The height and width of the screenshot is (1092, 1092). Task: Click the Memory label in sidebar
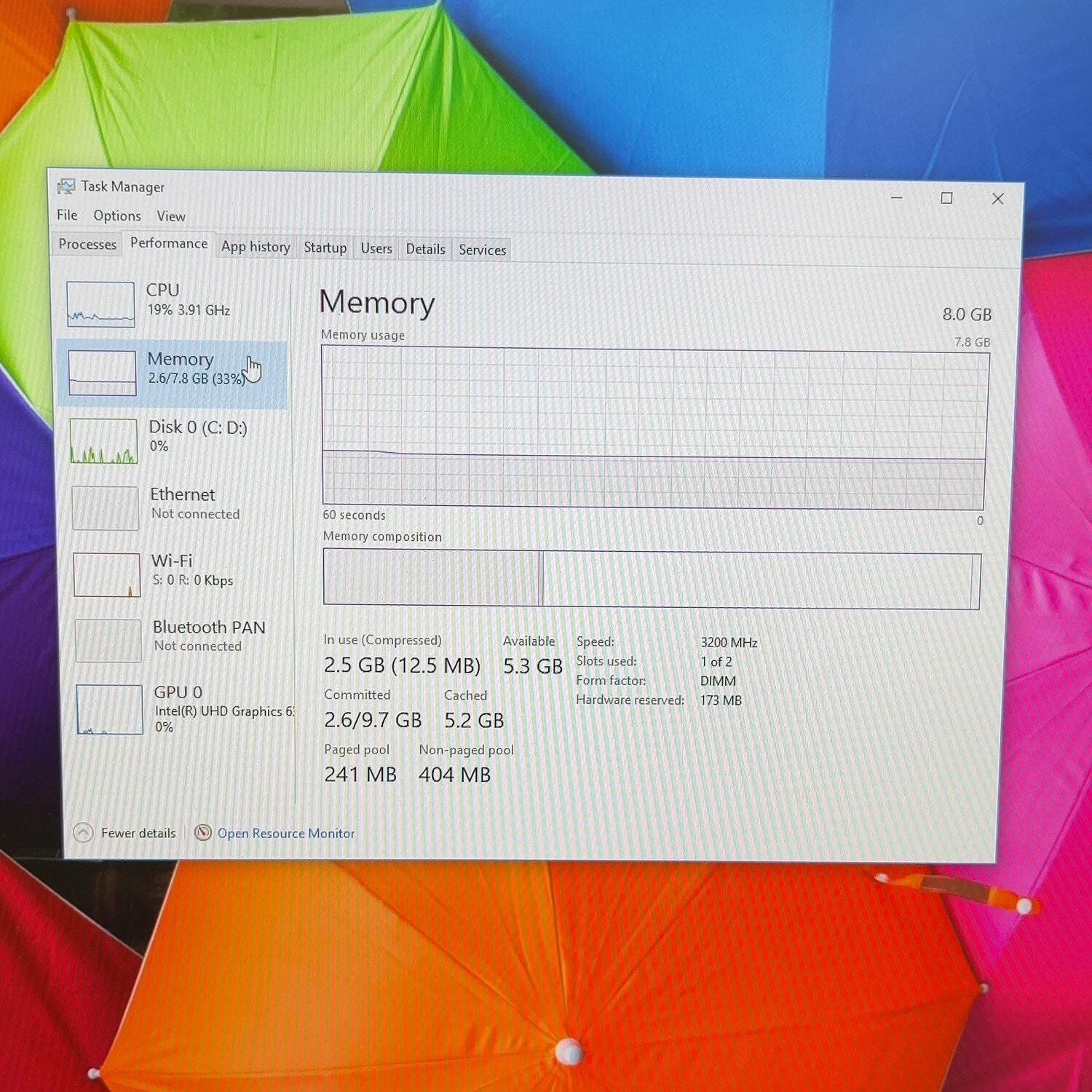(x=181, y=359)
